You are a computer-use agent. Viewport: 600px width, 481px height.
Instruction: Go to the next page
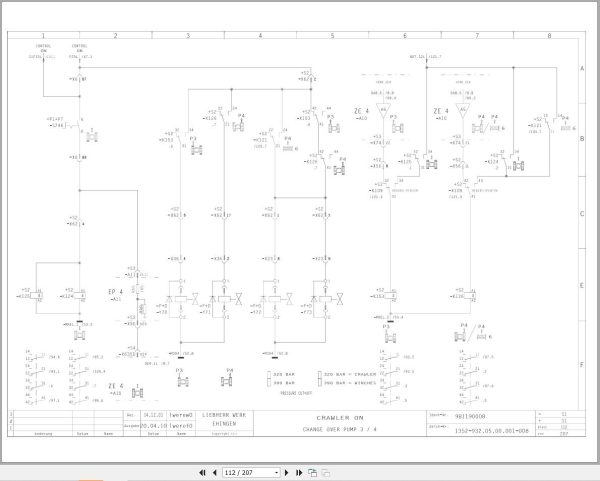tap(287, 473)
